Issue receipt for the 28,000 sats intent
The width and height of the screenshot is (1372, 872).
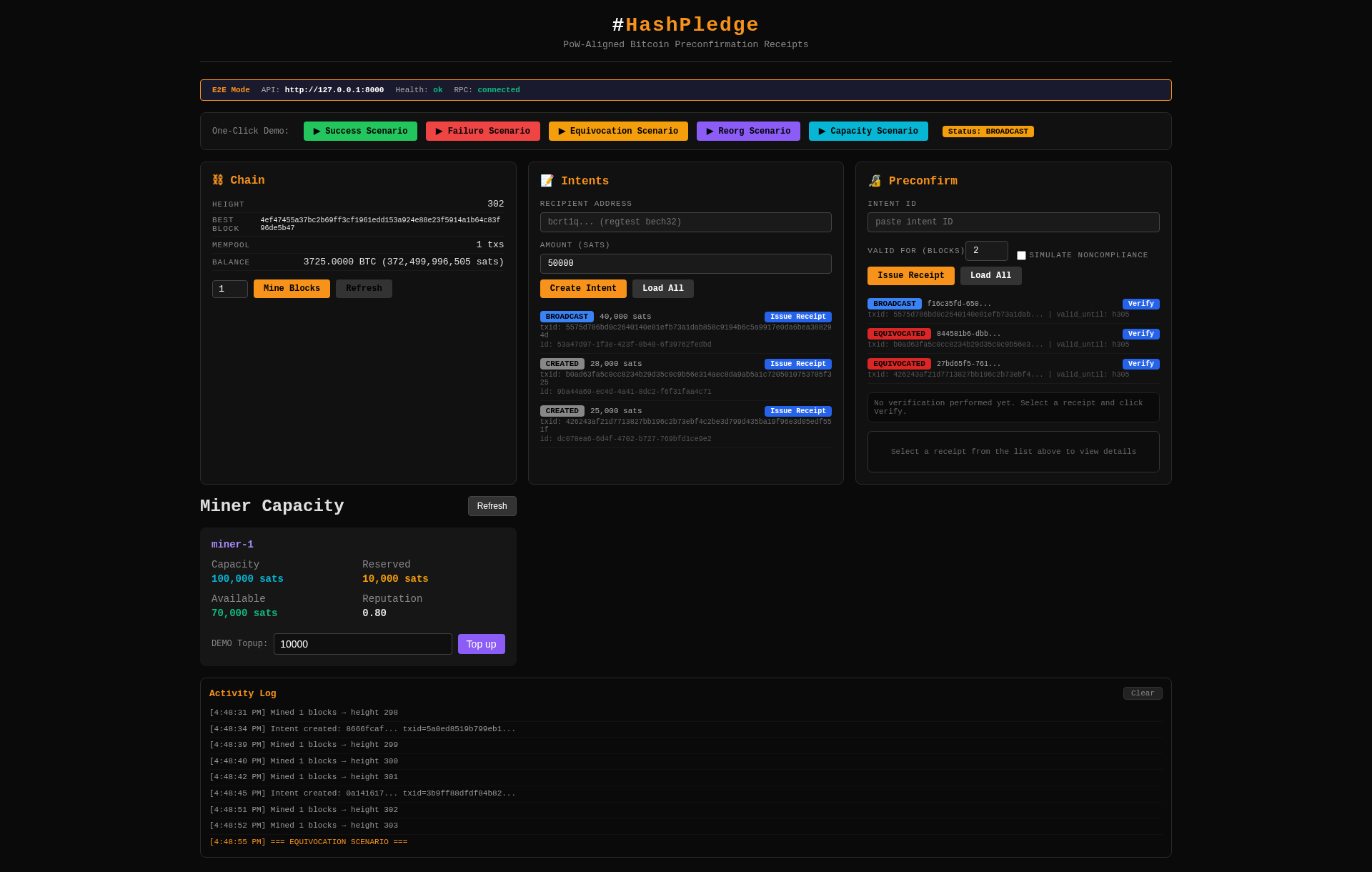point(797,365)
